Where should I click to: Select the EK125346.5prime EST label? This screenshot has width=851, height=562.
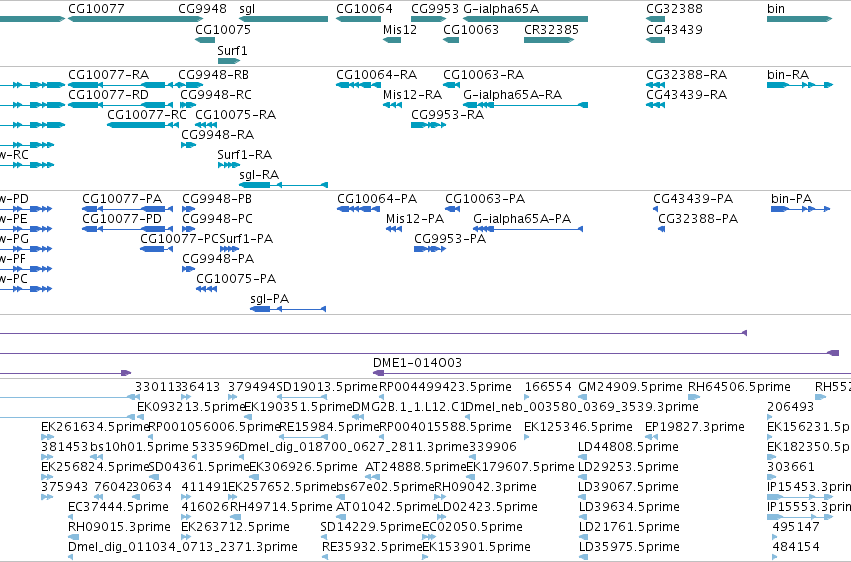click(578, 427)
